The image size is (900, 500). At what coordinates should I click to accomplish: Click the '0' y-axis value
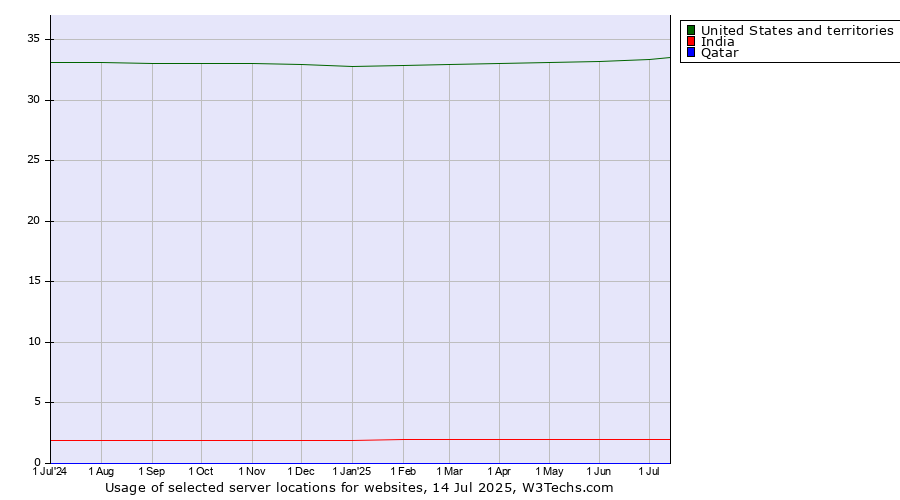(37, 463)
